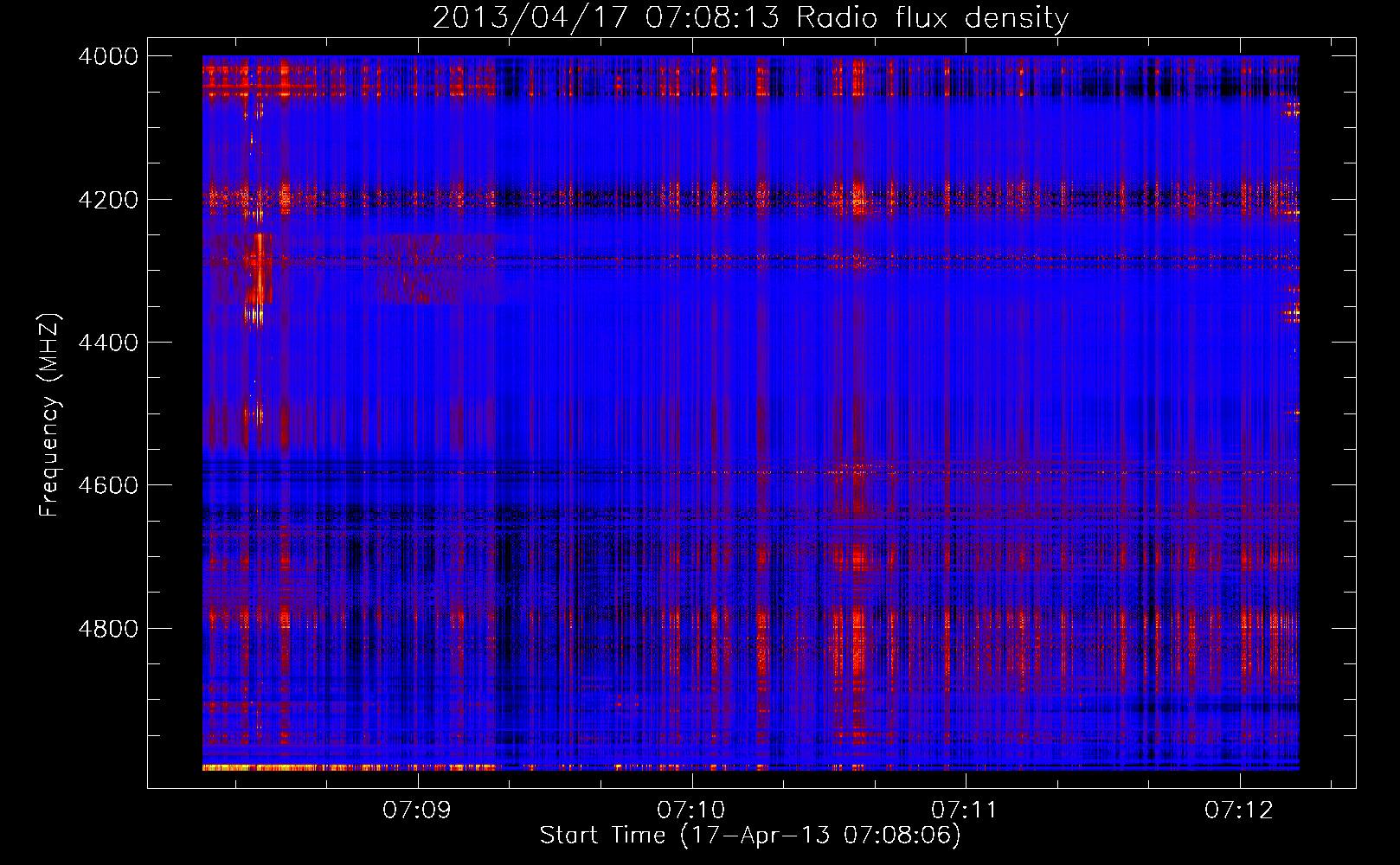Click the '4000' frequency axis label
The image size is (1400, 865).
[108, 56]
